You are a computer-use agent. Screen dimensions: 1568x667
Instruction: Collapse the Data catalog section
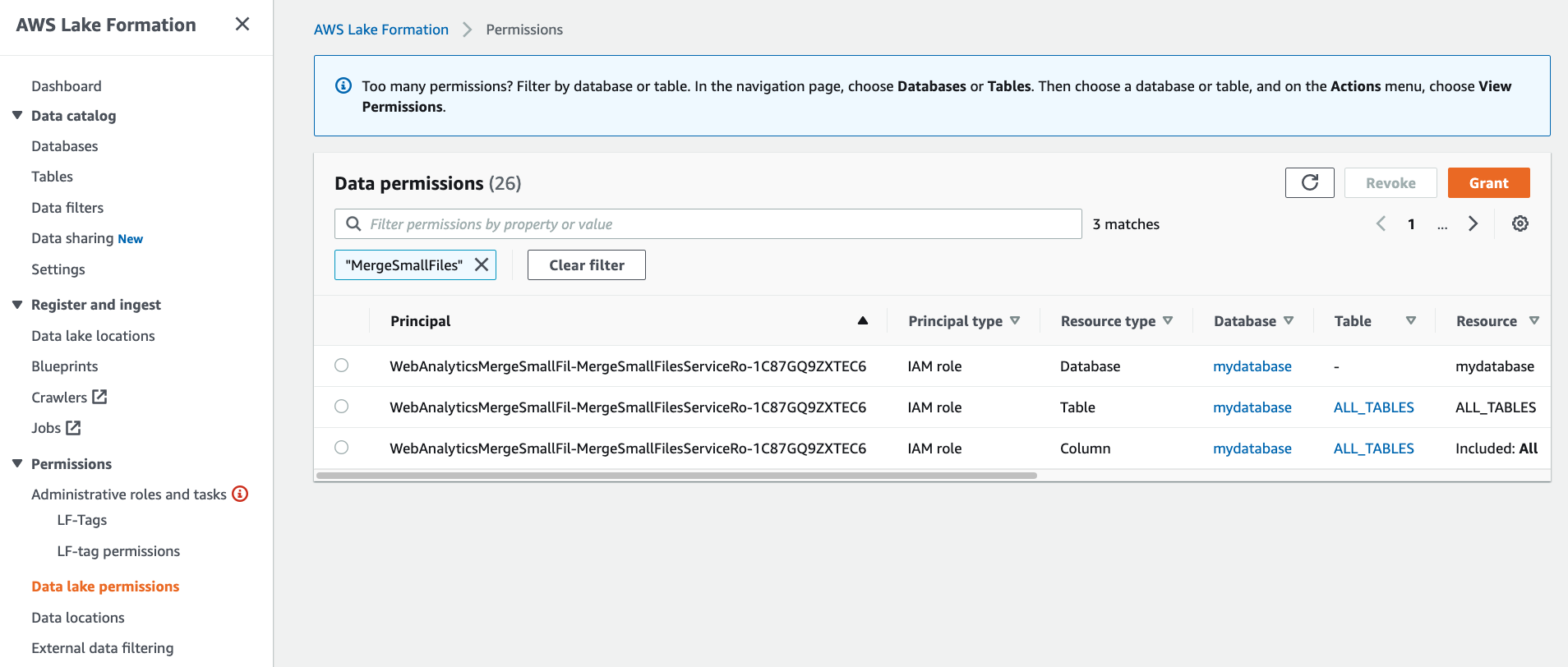tap(17, 115)
